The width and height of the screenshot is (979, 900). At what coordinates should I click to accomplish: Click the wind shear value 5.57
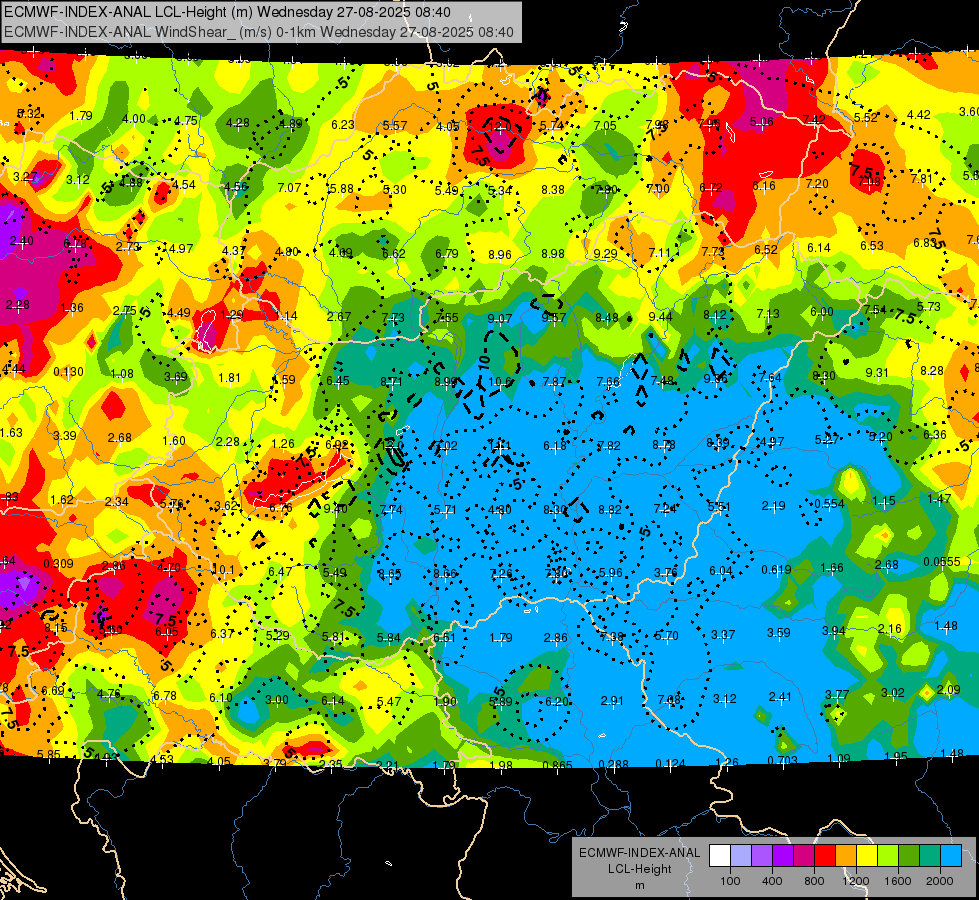coord(395,126)
